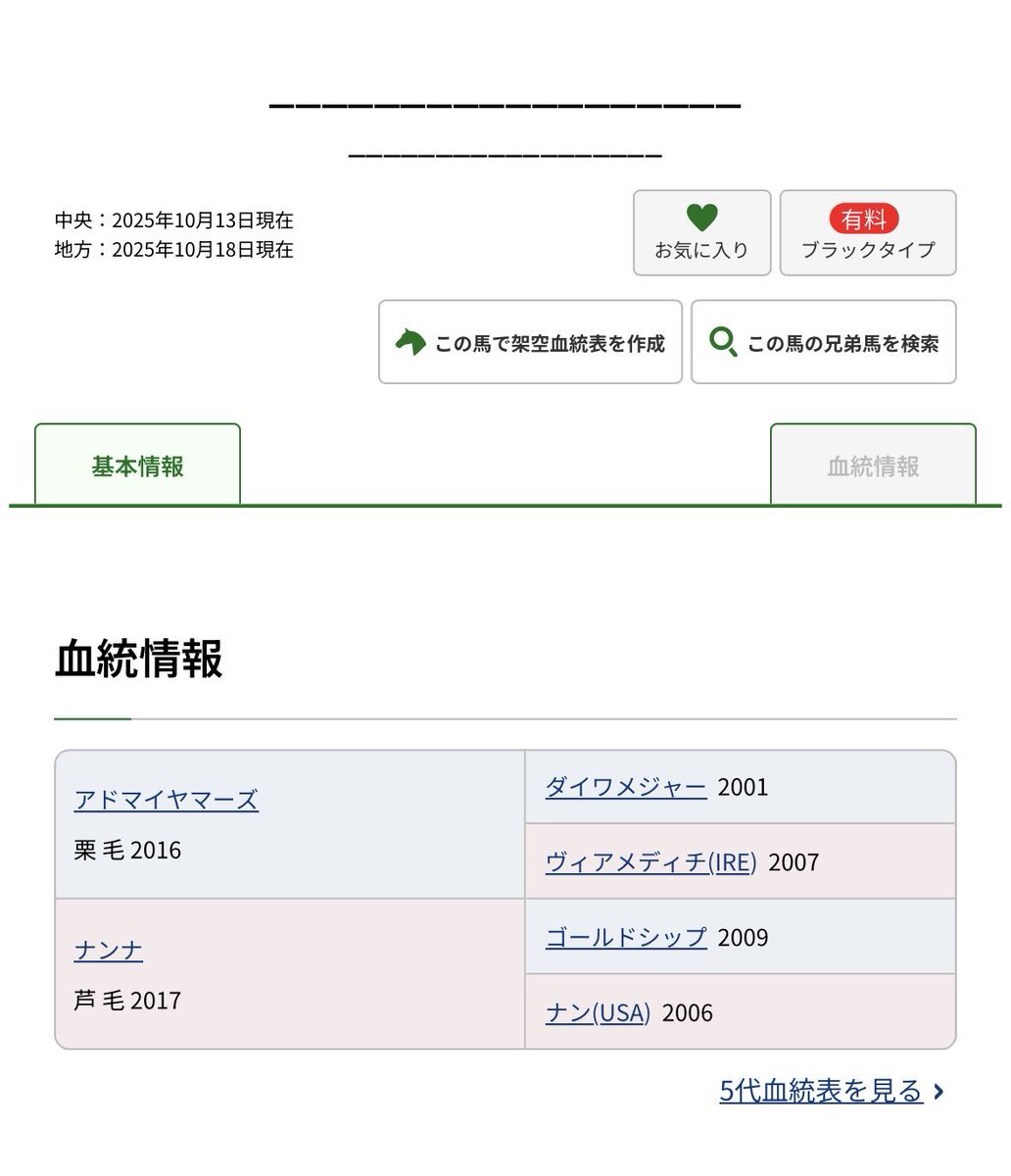Open ヴィアメディチ(IRE) pedigree link
Screen dimensions: 1011x1176
[651, 862]
